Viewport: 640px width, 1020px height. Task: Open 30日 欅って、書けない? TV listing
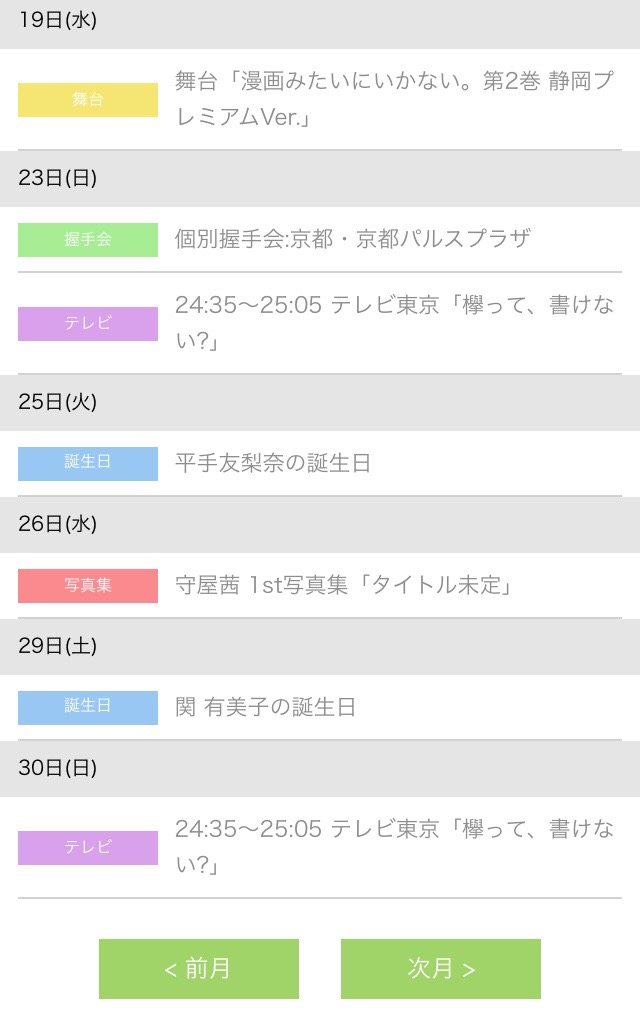click(394, 846)
